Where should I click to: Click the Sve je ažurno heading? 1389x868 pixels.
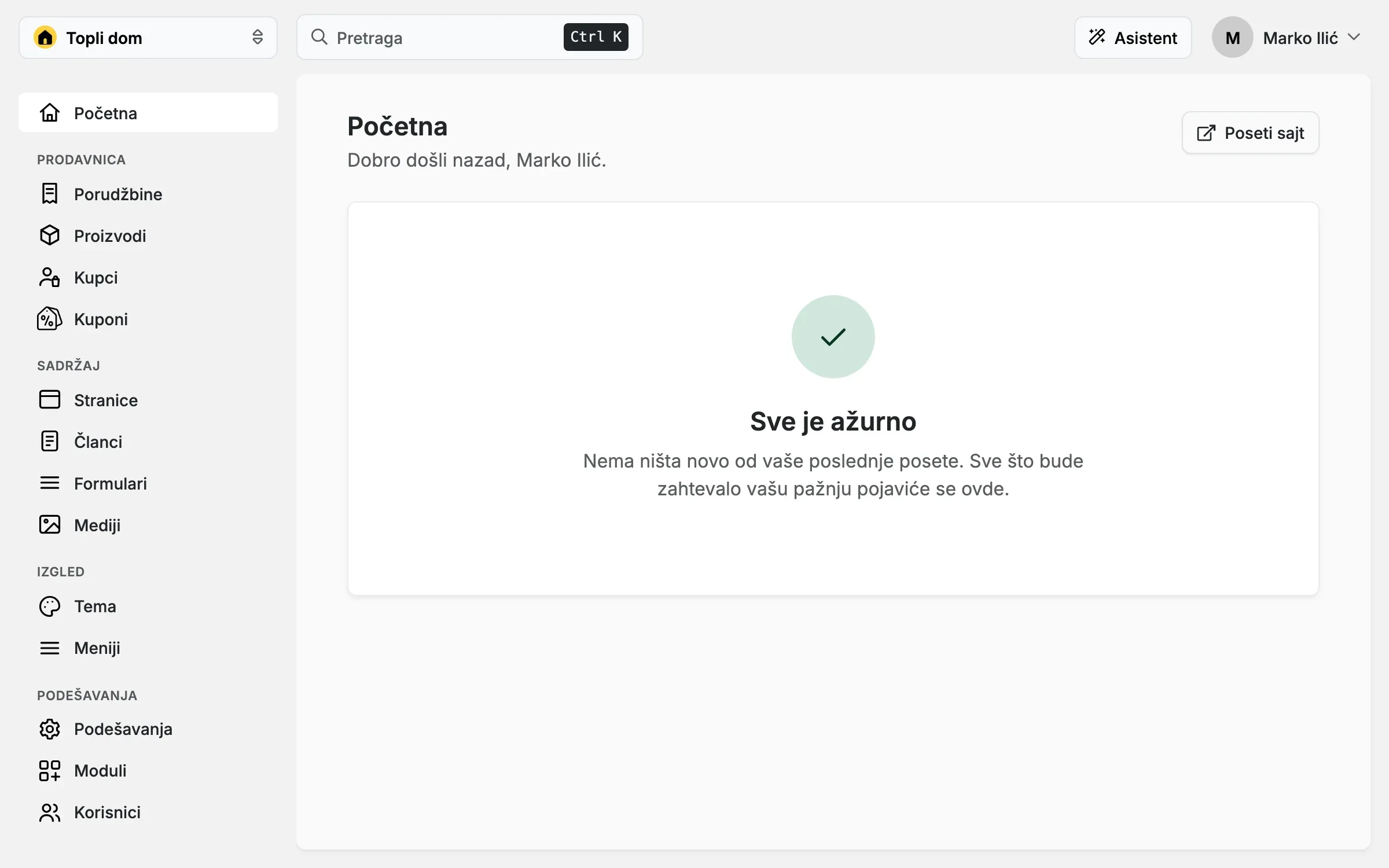coord(833,421)
